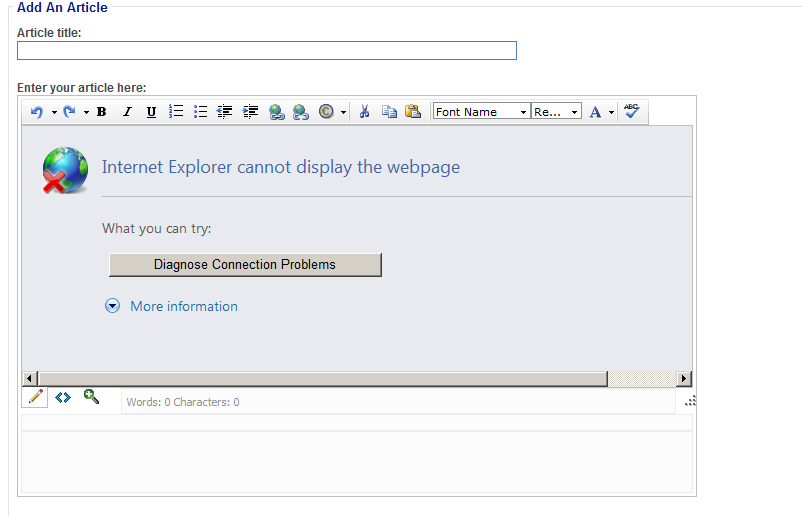Click the Remove Link icon
The image size is (802, 516).
[301, 112]
